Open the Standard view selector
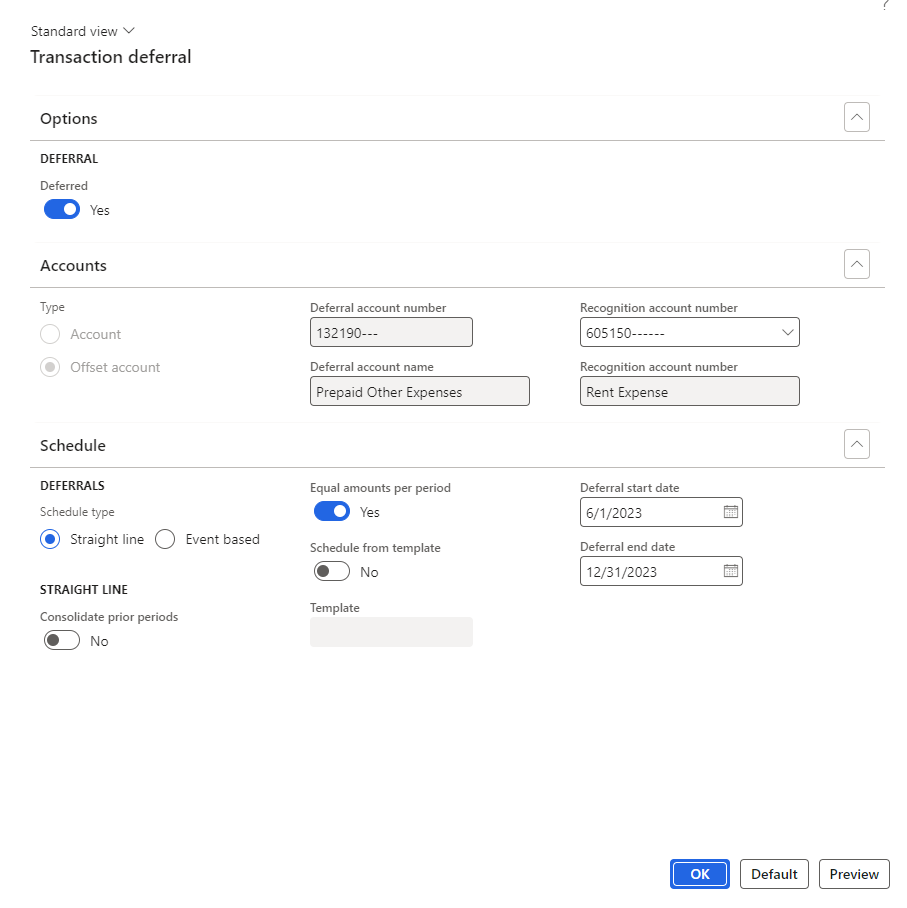Screen dimensions: 907x908 point(83,31)
